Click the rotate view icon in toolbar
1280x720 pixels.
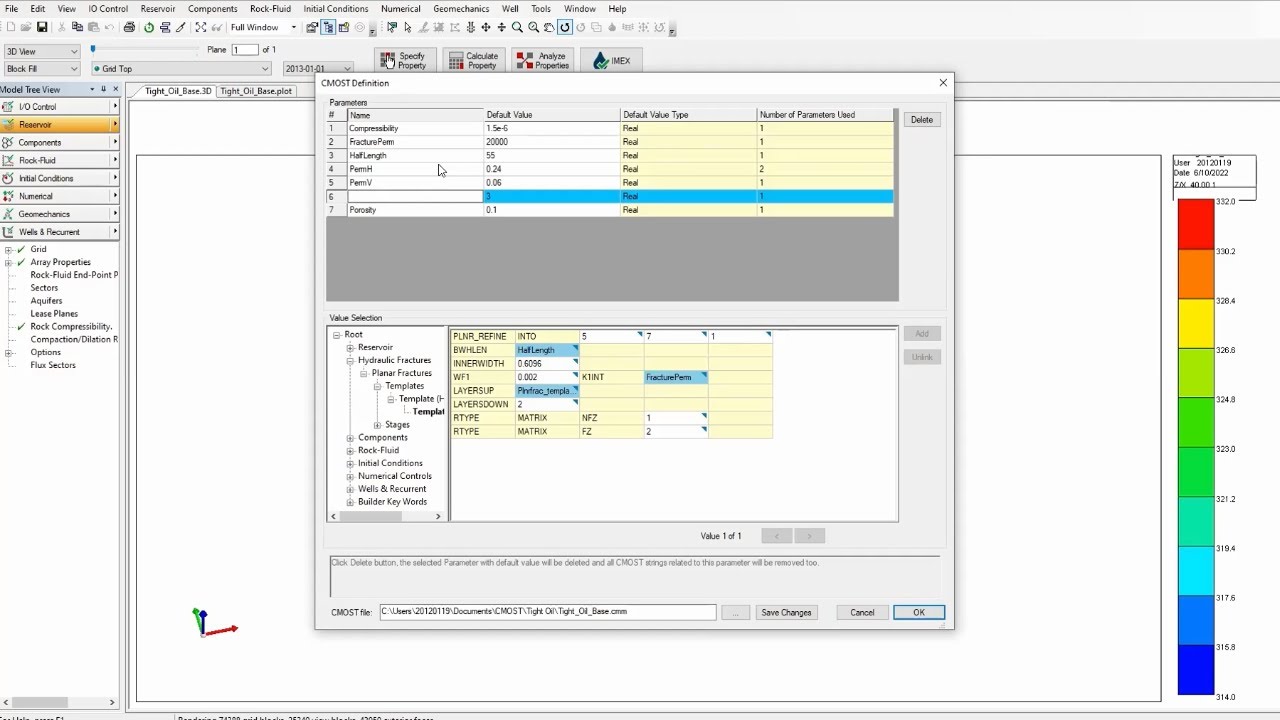click(565, 27)
